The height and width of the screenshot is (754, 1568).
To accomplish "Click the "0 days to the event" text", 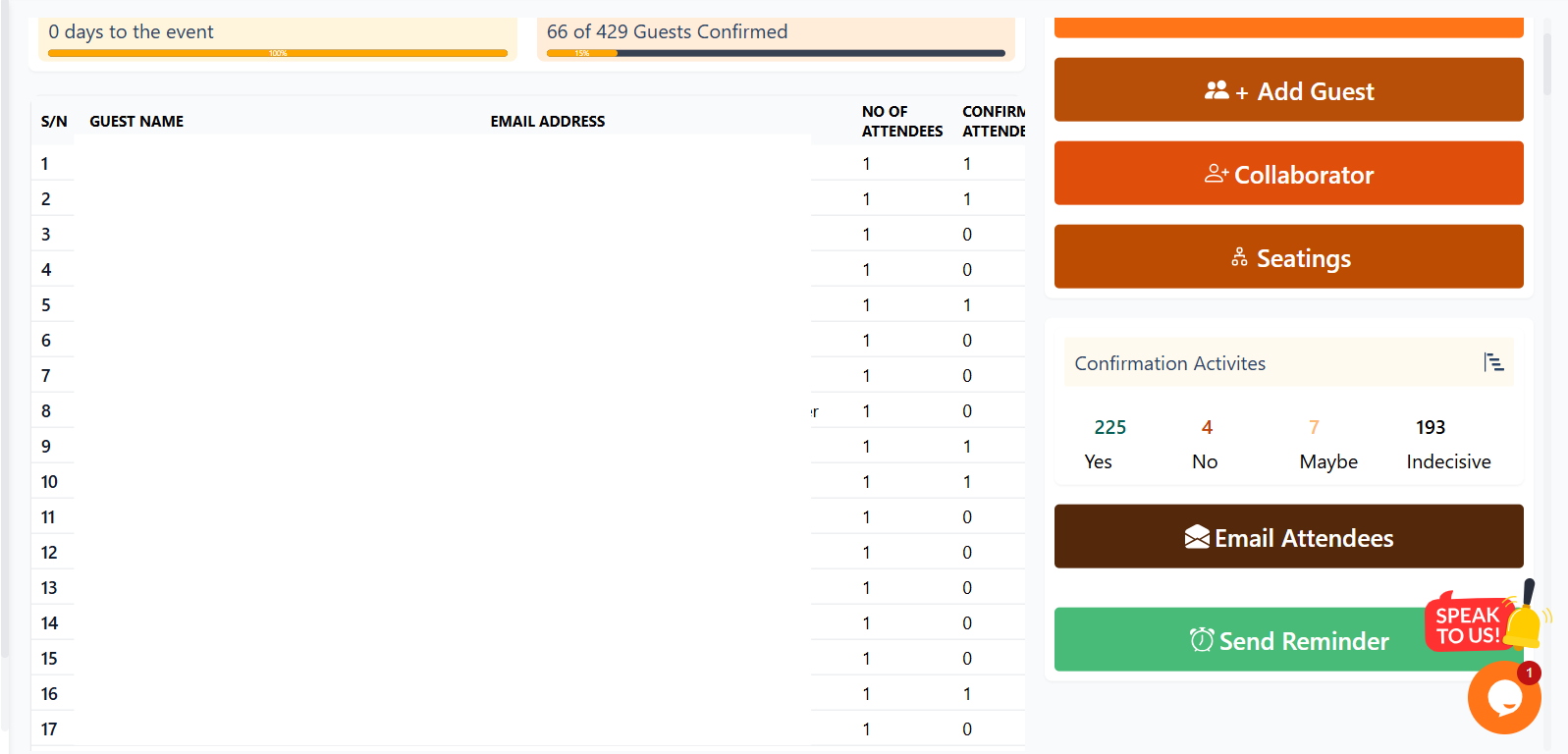I will 131,31.
